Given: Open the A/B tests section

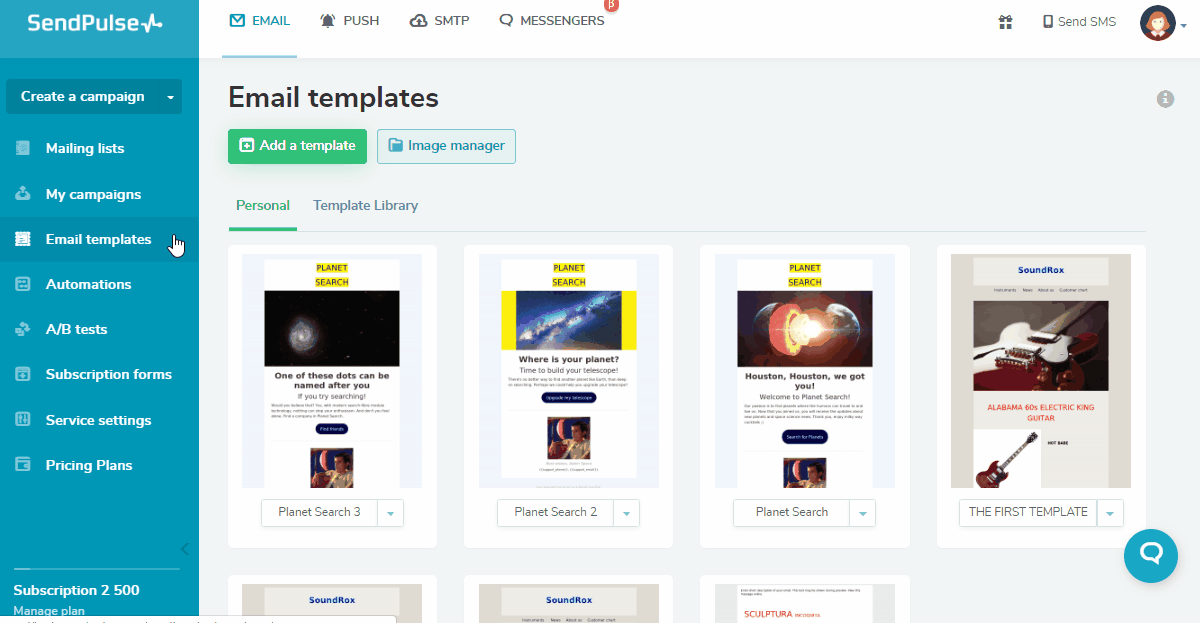Looking at the screenshot, I should tap(76, 329).
